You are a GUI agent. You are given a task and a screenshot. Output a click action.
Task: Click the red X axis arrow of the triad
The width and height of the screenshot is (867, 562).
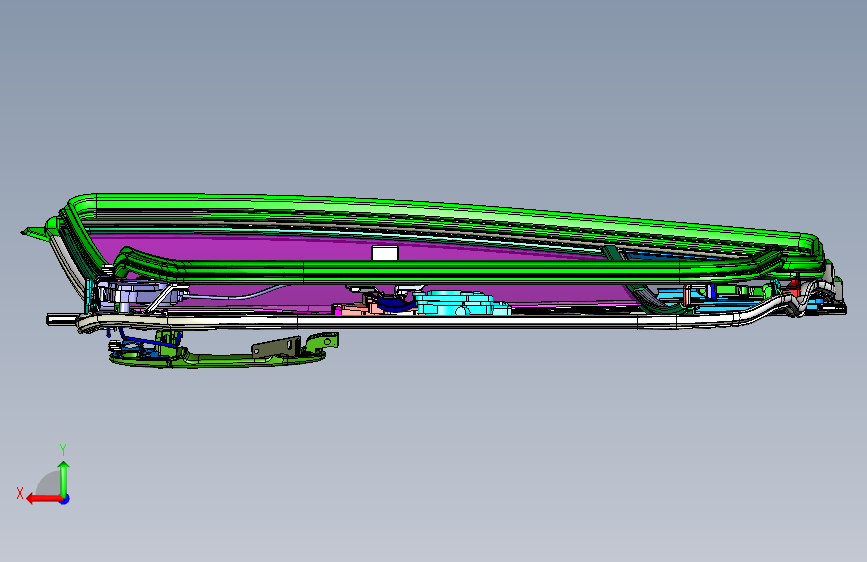click(x=43, y=499)
